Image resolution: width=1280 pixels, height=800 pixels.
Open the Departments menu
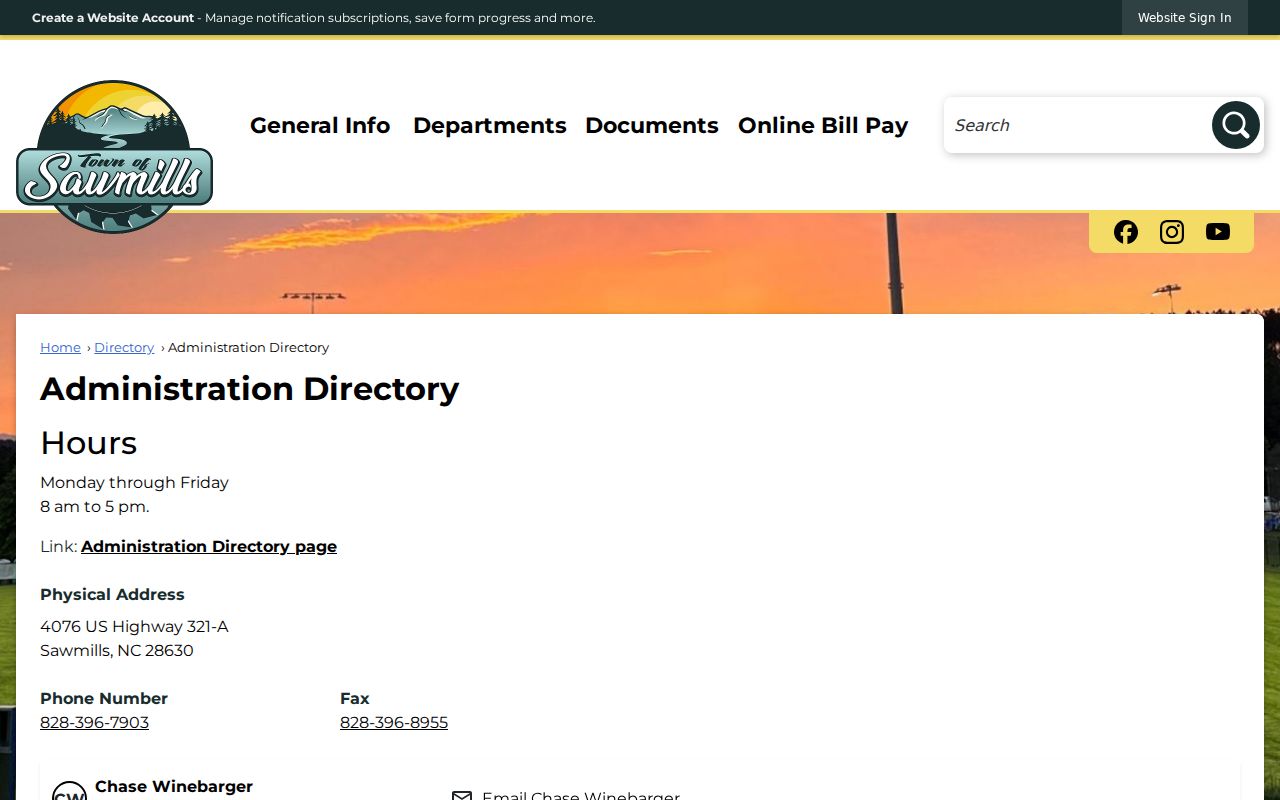tap(490, 125)
